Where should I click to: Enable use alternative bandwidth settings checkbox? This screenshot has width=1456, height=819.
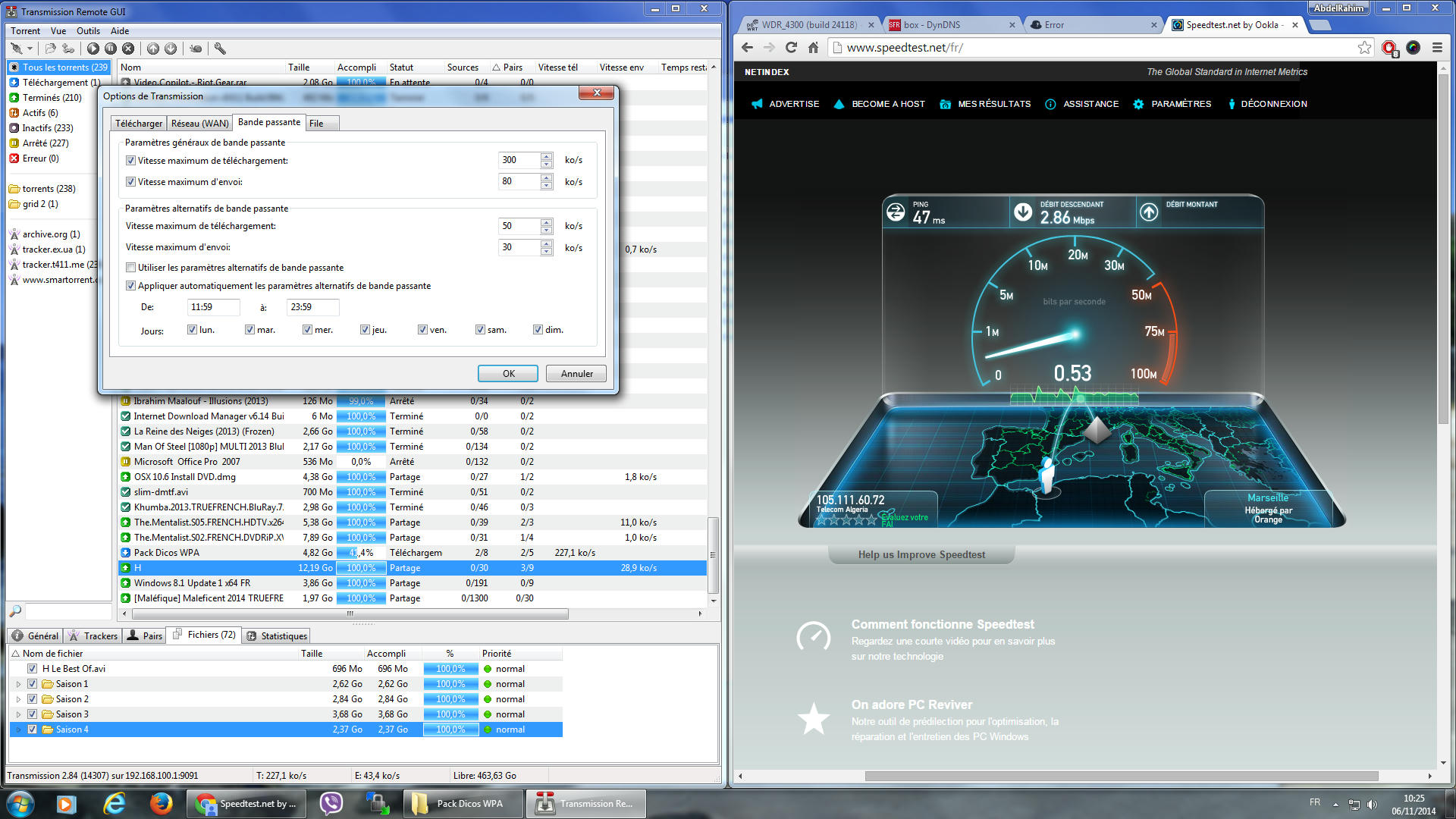pos(131,268)
